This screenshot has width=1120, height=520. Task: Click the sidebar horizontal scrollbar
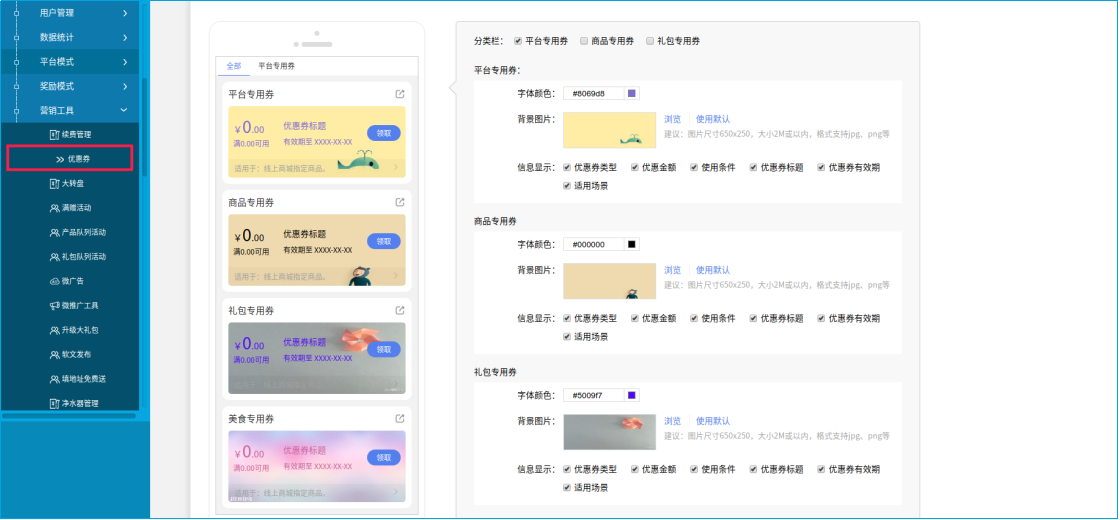click(x=69, y=415)
